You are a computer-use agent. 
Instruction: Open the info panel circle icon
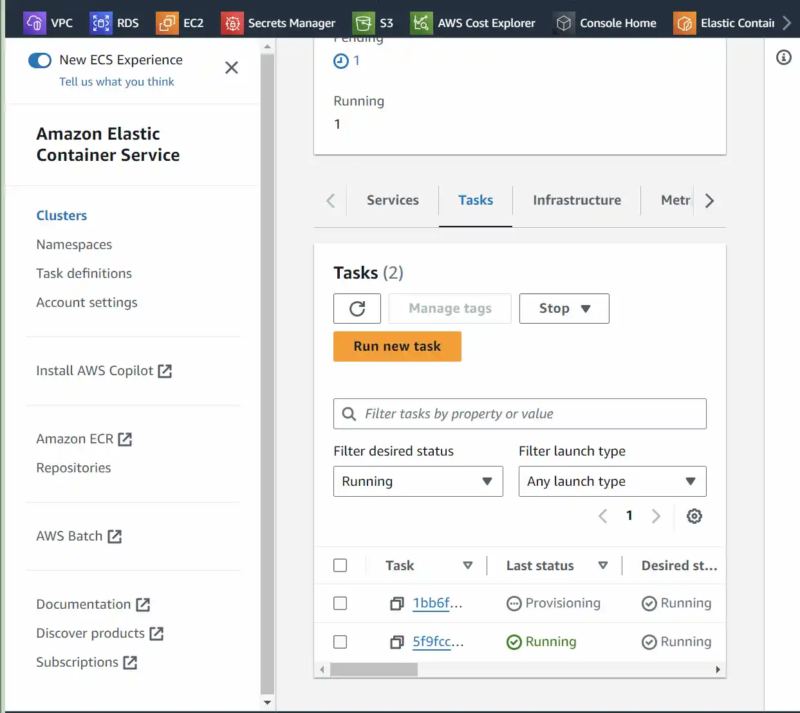tap(784, 57)
